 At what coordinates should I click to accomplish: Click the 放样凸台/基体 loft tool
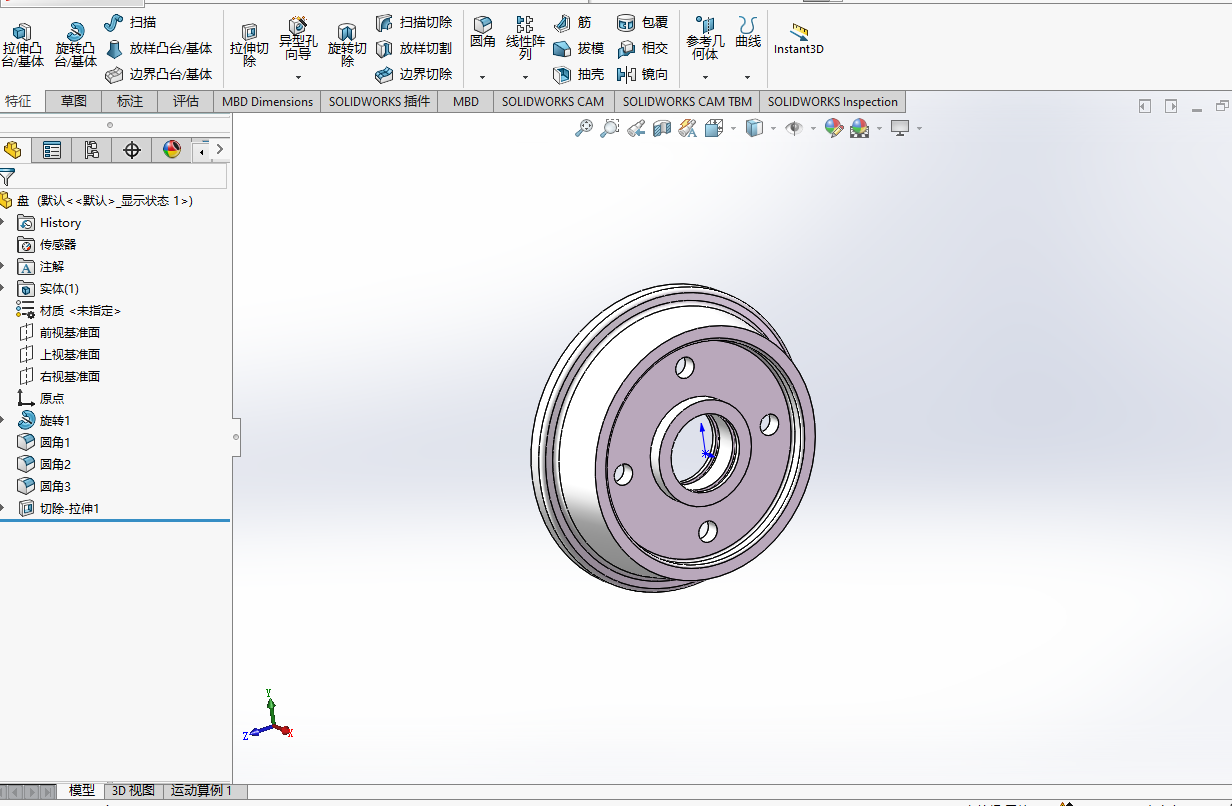tap(159, 48)
